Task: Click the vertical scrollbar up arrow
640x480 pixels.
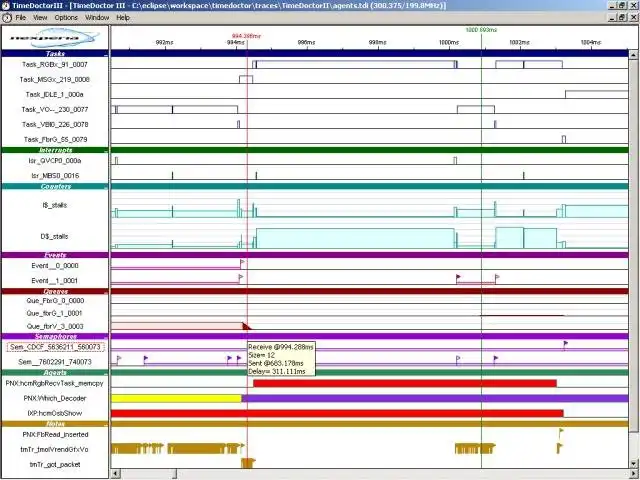Action: click(x=633, y=54)
